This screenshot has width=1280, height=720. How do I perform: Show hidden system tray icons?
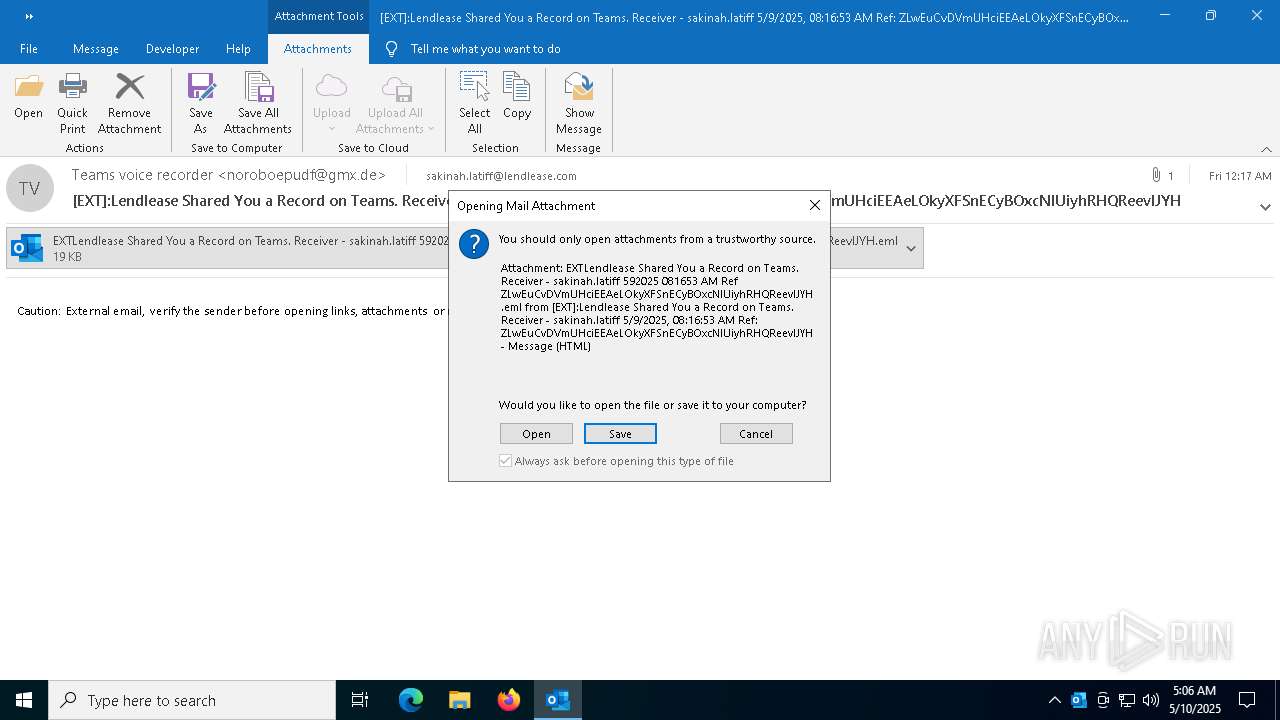(x=1054, y=700)
